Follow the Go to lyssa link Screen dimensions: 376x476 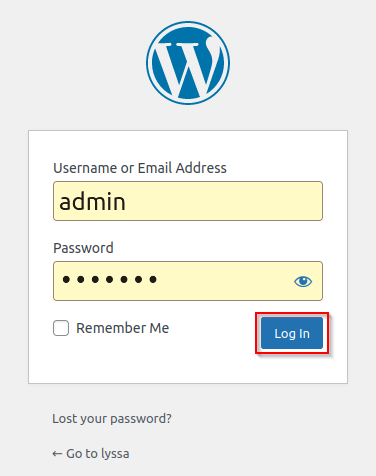pos(91,453)
